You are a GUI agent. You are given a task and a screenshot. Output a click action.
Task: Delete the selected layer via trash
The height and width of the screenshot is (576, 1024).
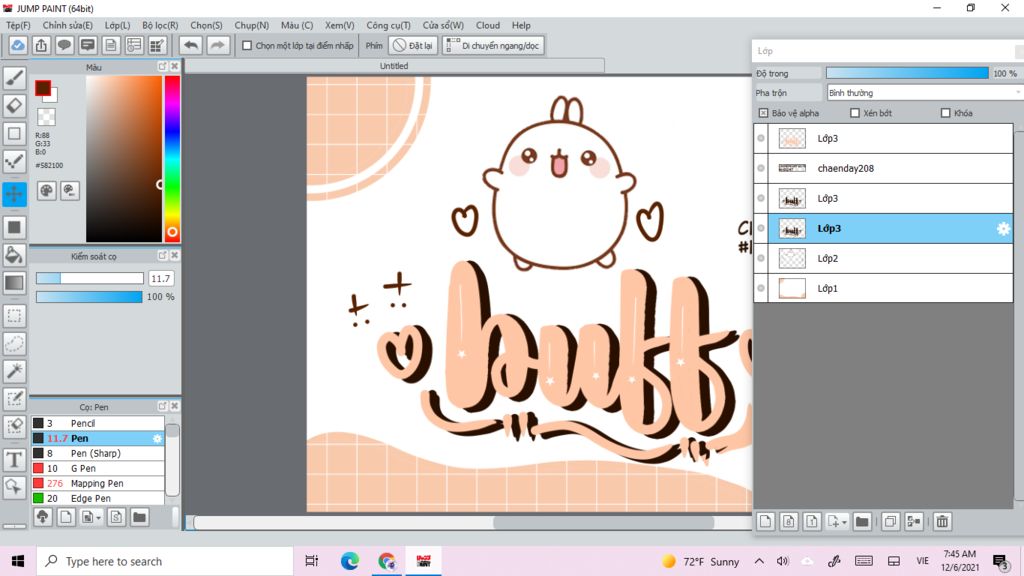point(942,521)
